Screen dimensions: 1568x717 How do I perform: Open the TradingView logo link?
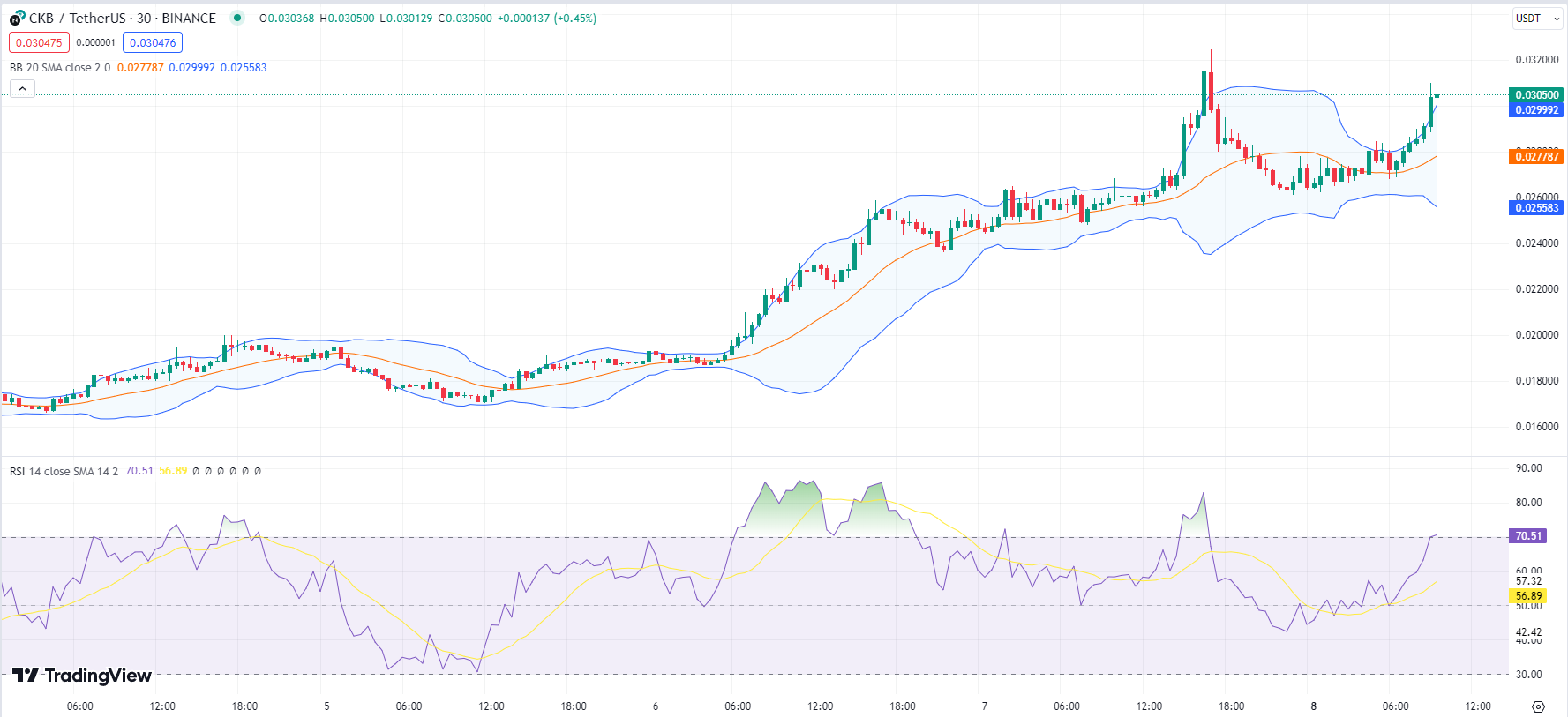(82, 676)
